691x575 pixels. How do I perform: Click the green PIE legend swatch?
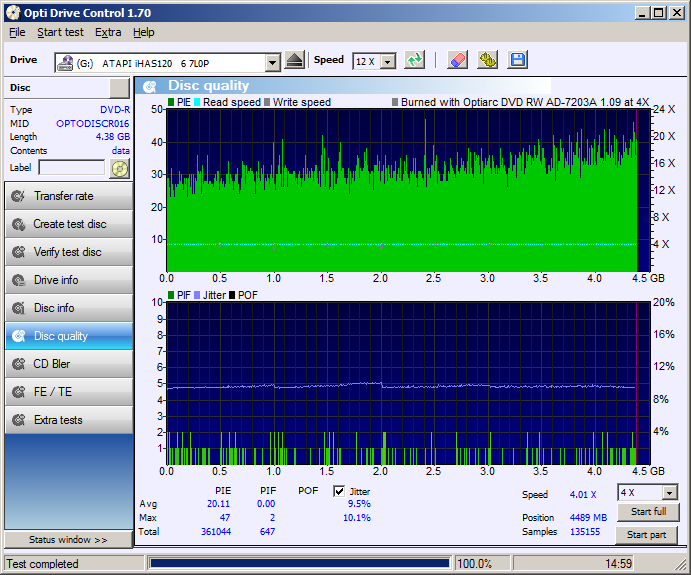[171, 102]
